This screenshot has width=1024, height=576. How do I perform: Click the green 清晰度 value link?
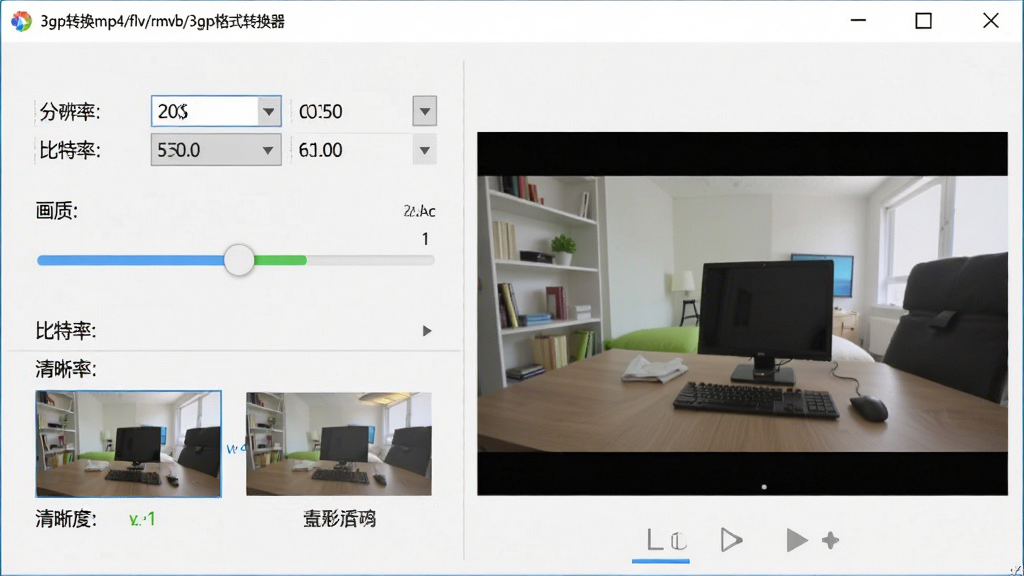[142, 520]
